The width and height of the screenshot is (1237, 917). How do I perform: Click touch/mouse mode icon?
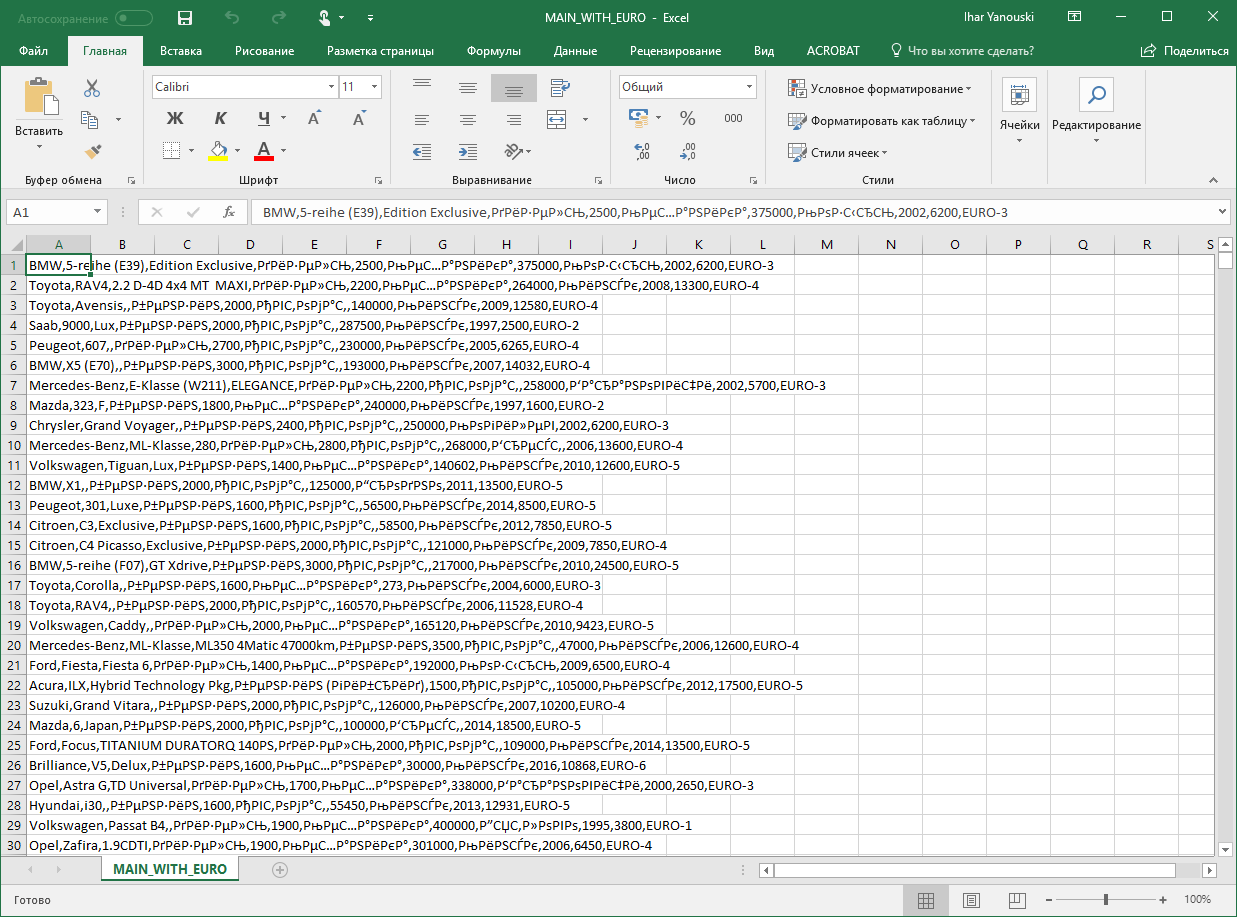tap(325, 18)
